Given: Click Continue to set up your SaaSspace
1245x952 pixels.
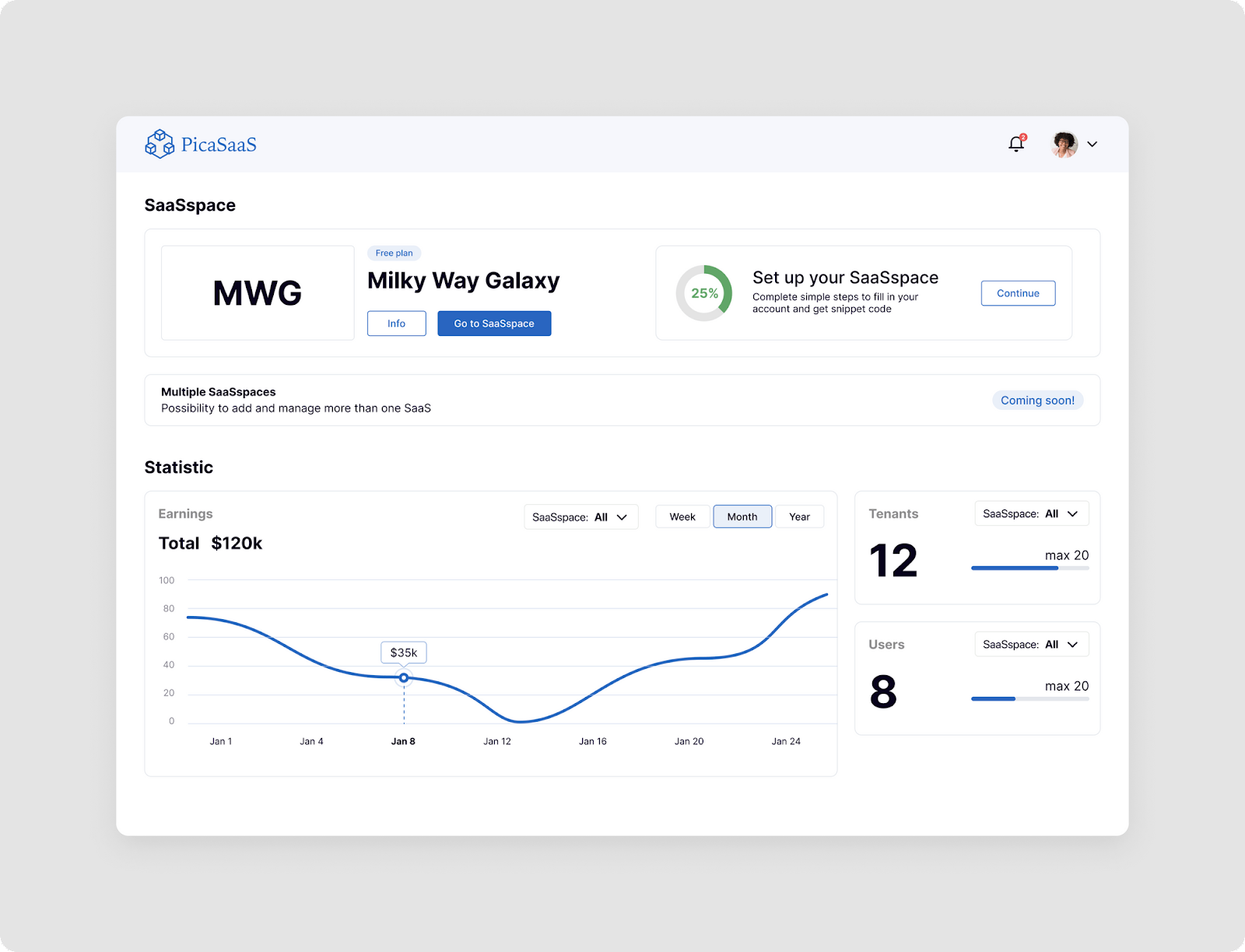Looking at the screenshot, I should coord(1018,293).
